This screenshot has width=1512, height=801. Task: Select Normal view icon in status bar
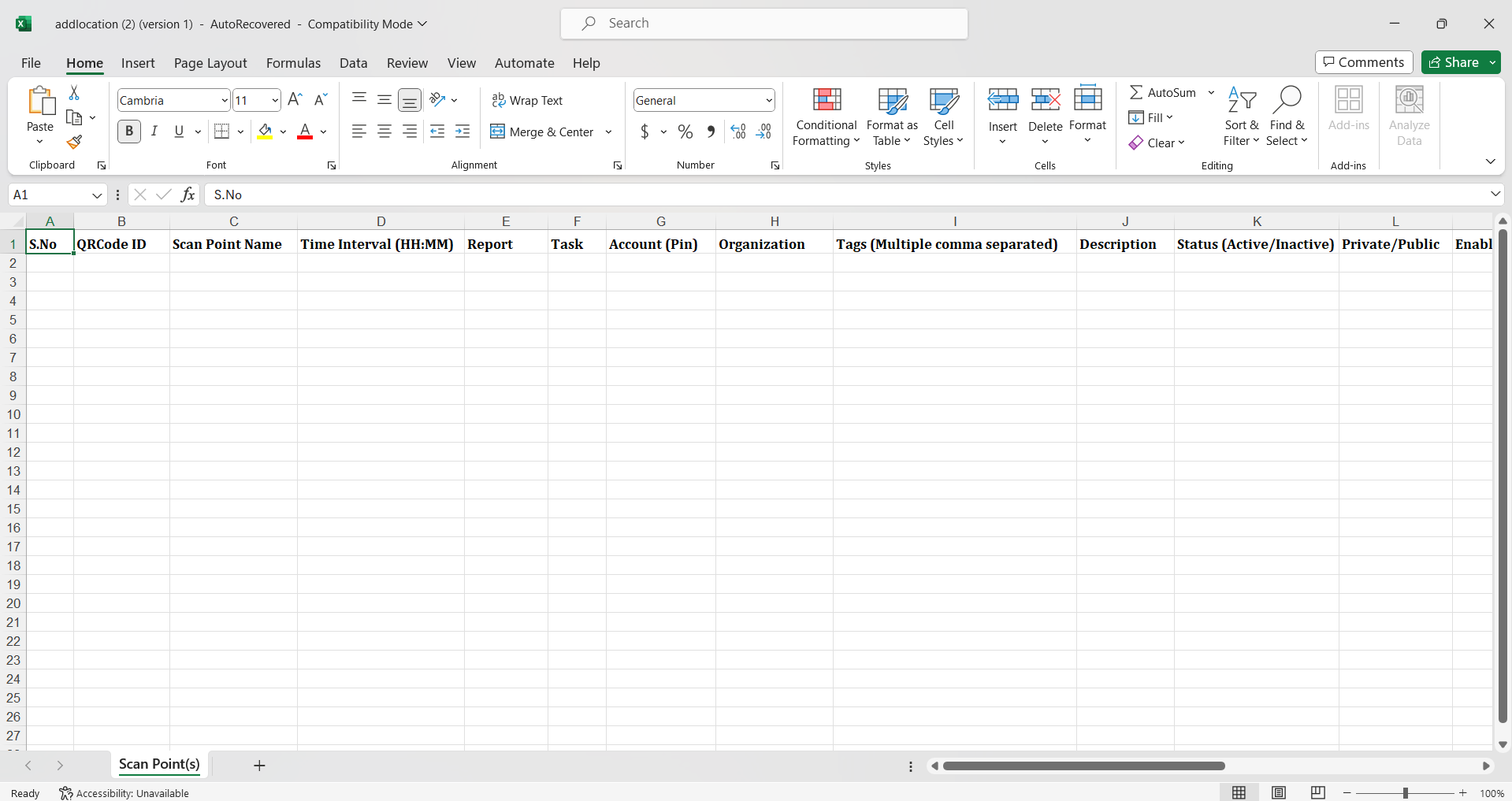(1239, 792)
